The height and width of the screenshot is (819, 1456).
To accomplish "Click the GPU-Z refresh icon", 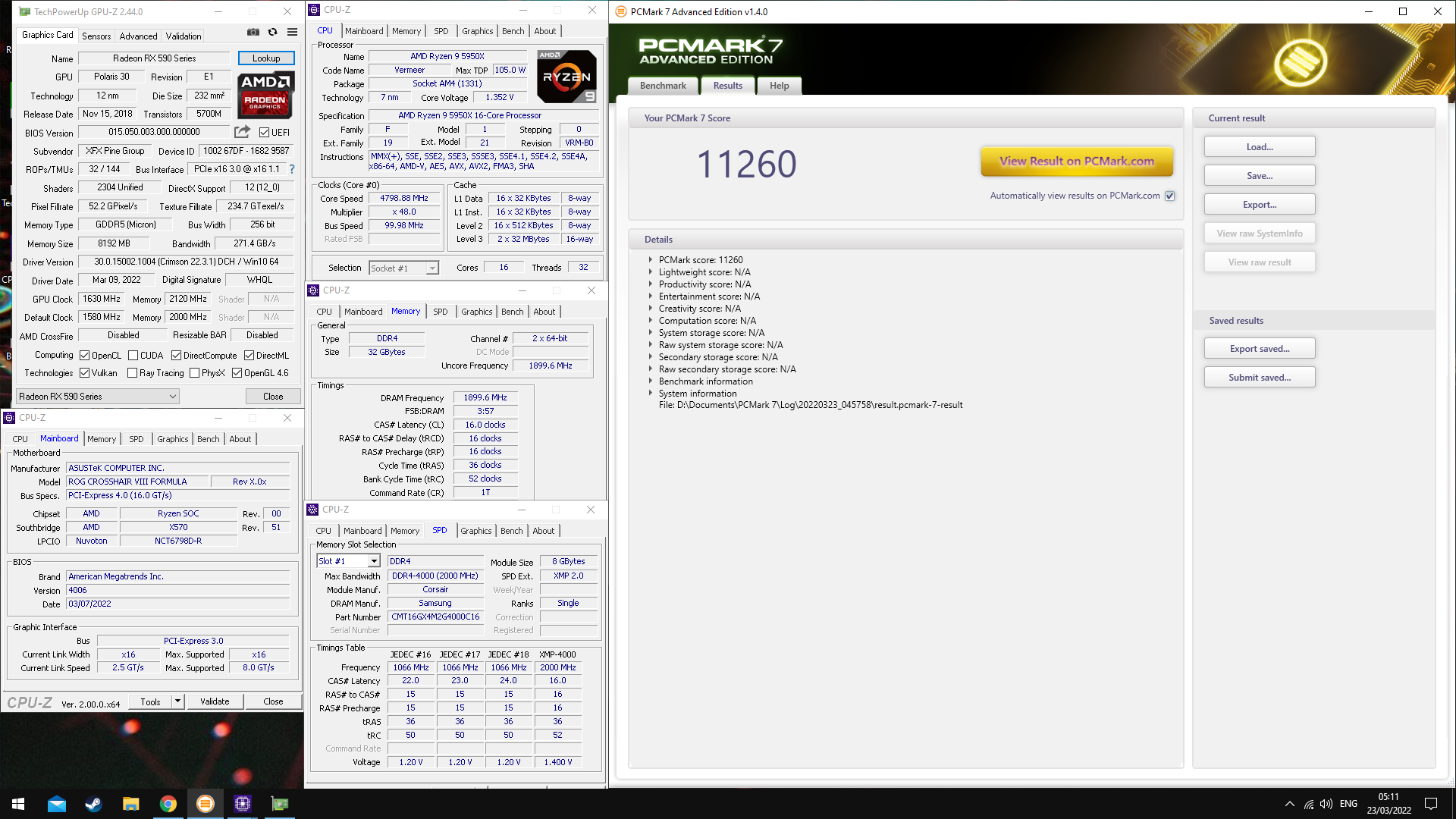I will click(273, 32).
